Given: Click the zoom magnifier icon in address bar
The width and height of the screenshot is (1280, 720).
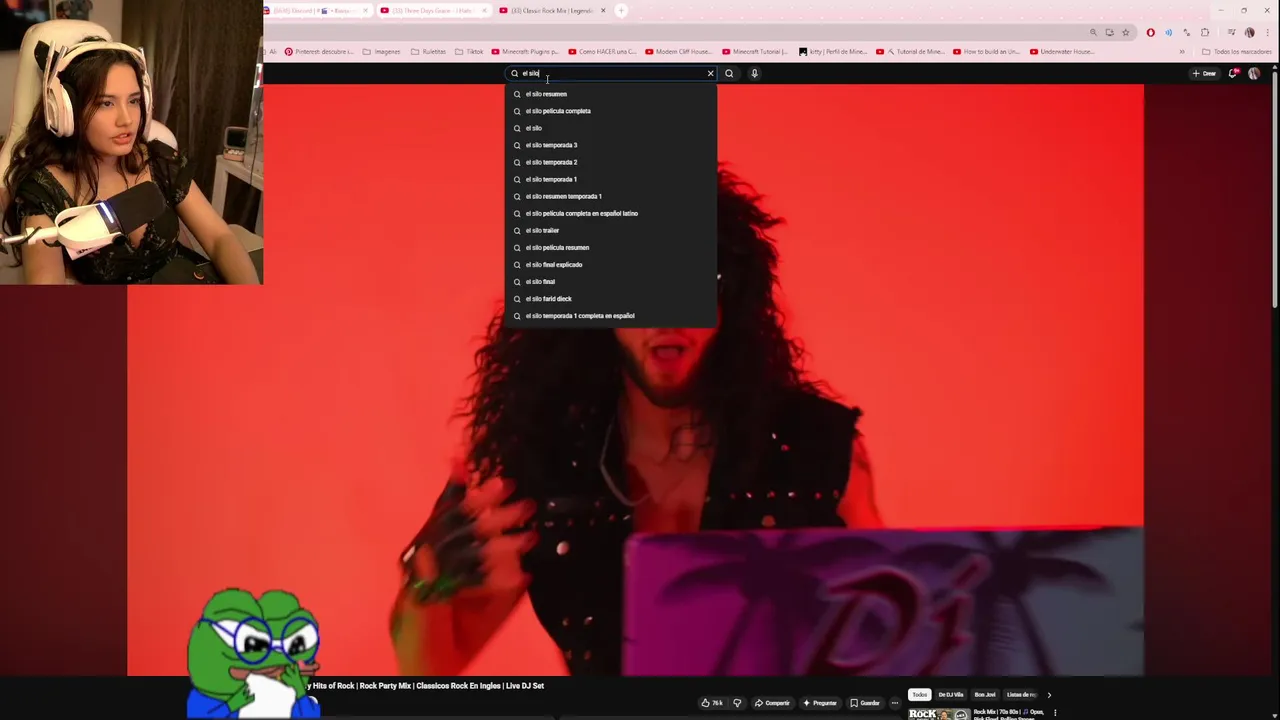Looking at the screenshot, I should click(x=1093, y=32).
